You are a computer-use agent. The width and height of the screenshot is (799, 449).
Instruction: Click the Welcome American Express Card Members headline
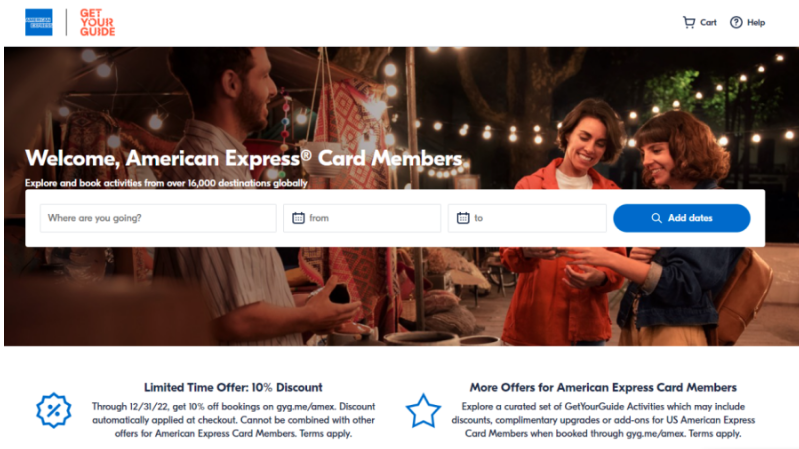[244, 159]
